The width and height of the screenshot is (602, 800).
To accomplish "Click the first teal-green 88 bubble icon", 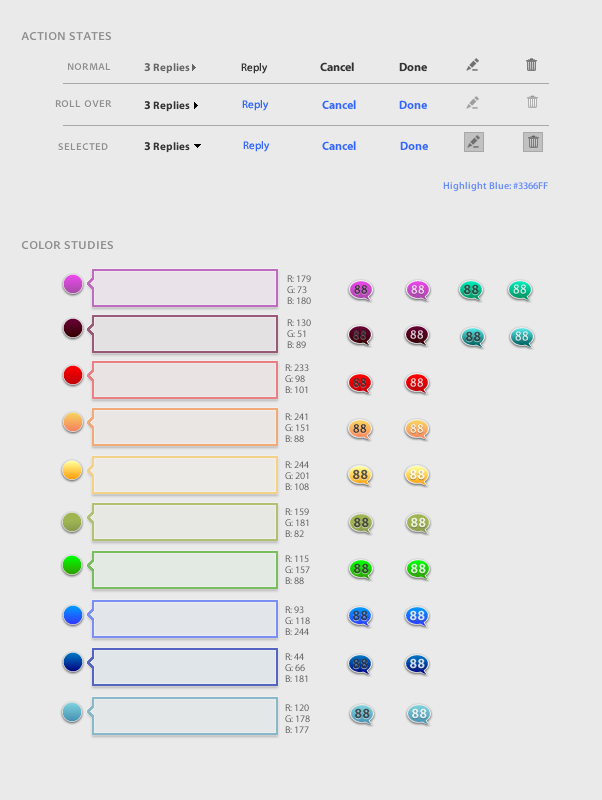I will coord(471,290).
